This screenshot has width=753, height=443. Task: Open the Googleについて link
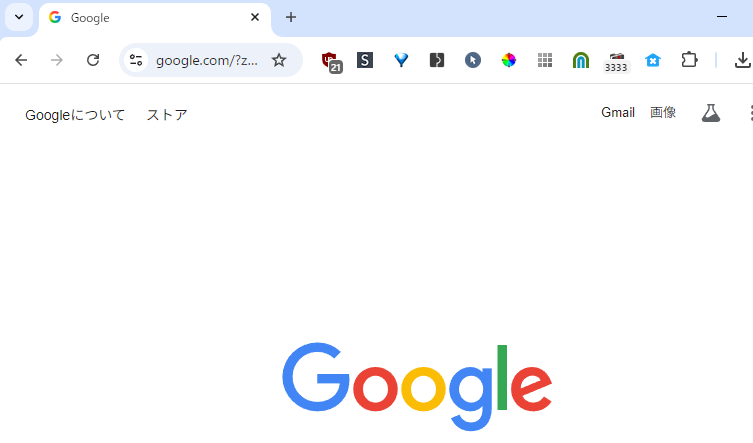click(x=75, y=115)
